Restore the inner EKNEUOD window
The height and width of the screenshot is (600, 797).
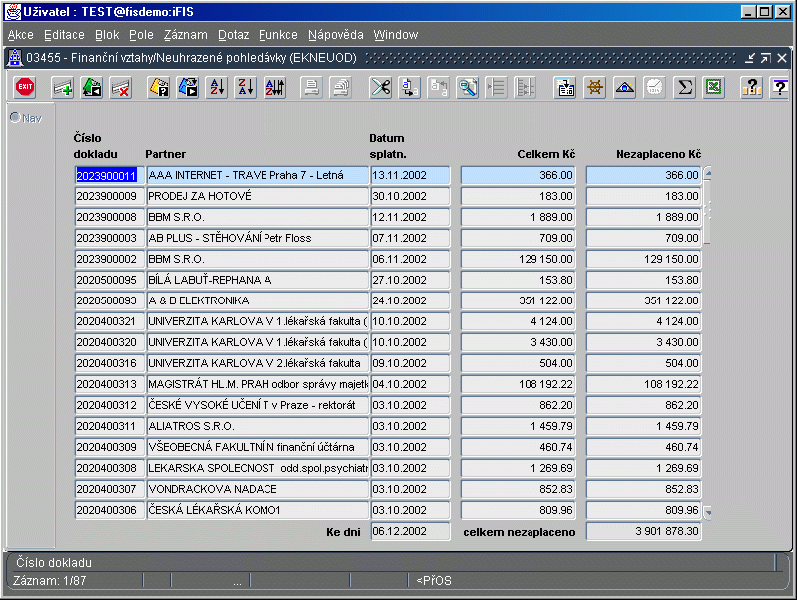(765, 58)
